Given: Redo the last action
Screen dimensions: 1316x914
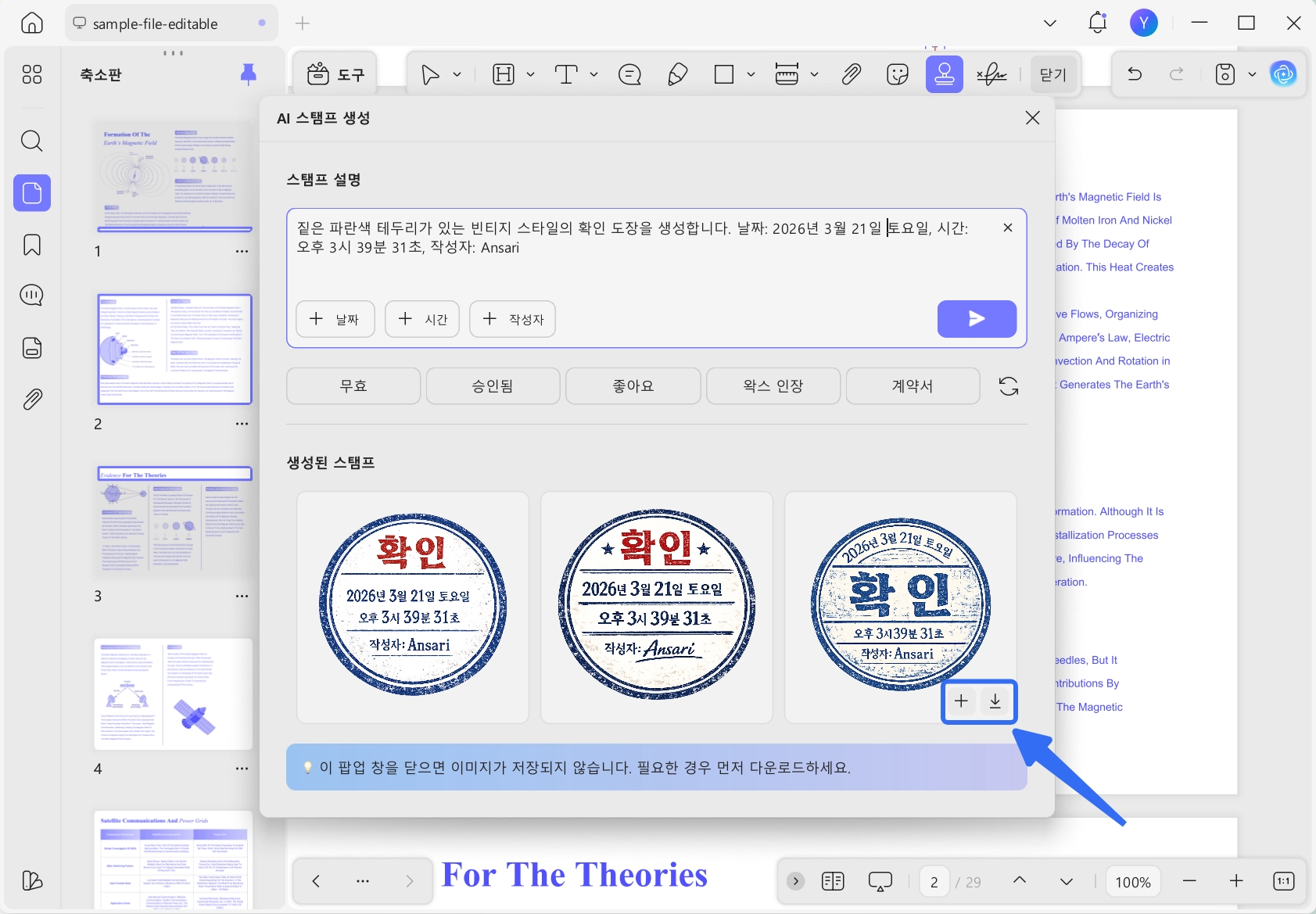Looking at the screenshot, I should pos(1177,74).
